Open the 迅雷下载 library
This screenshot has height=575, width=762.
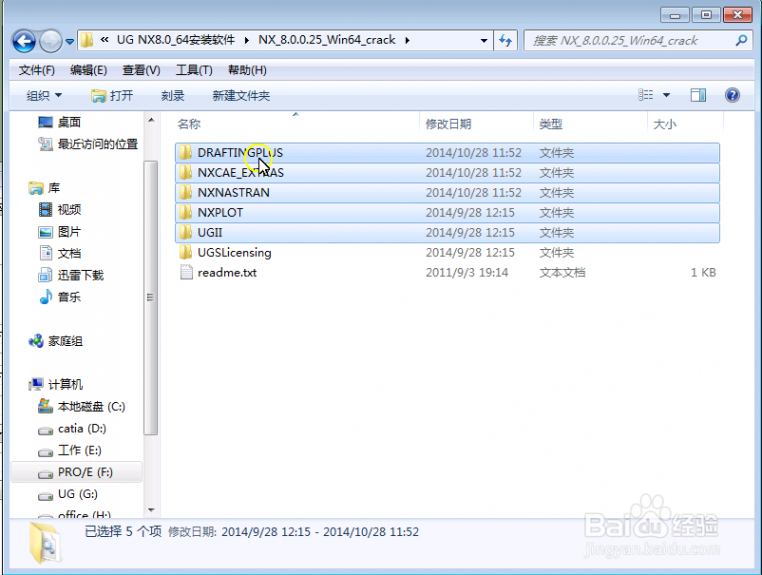coord(81,275)
